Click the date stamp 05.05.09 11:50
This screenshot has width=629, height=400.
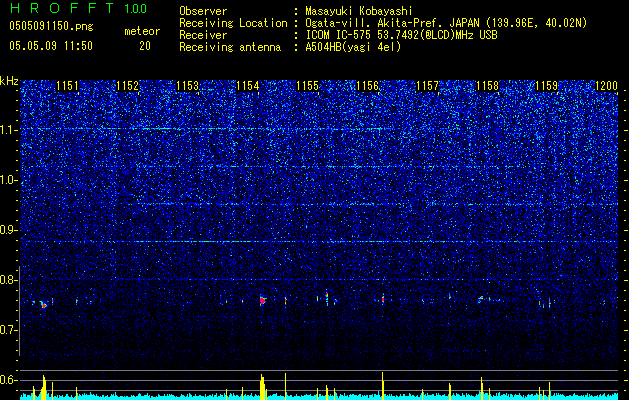pyautogui.click(x=51, y=46)
